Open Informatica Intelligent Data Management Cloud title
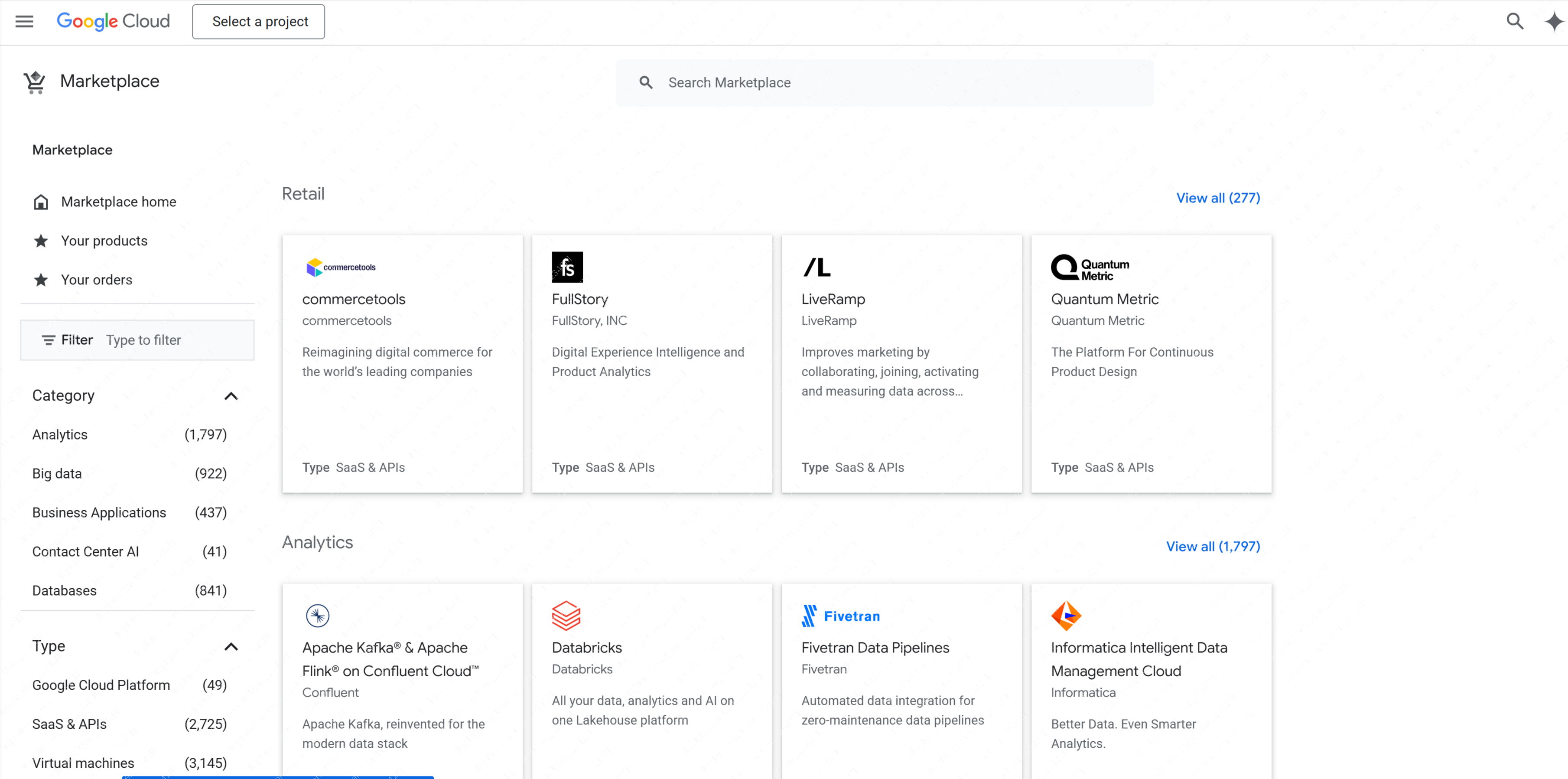 1139,659
